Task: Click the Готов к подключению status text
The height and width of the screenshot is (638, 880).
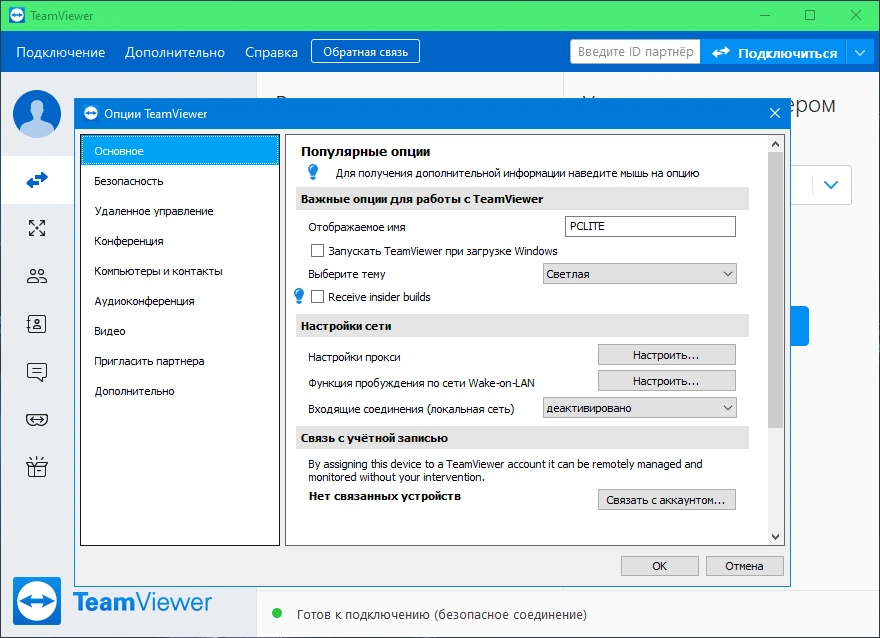Action: pos(442,614)
